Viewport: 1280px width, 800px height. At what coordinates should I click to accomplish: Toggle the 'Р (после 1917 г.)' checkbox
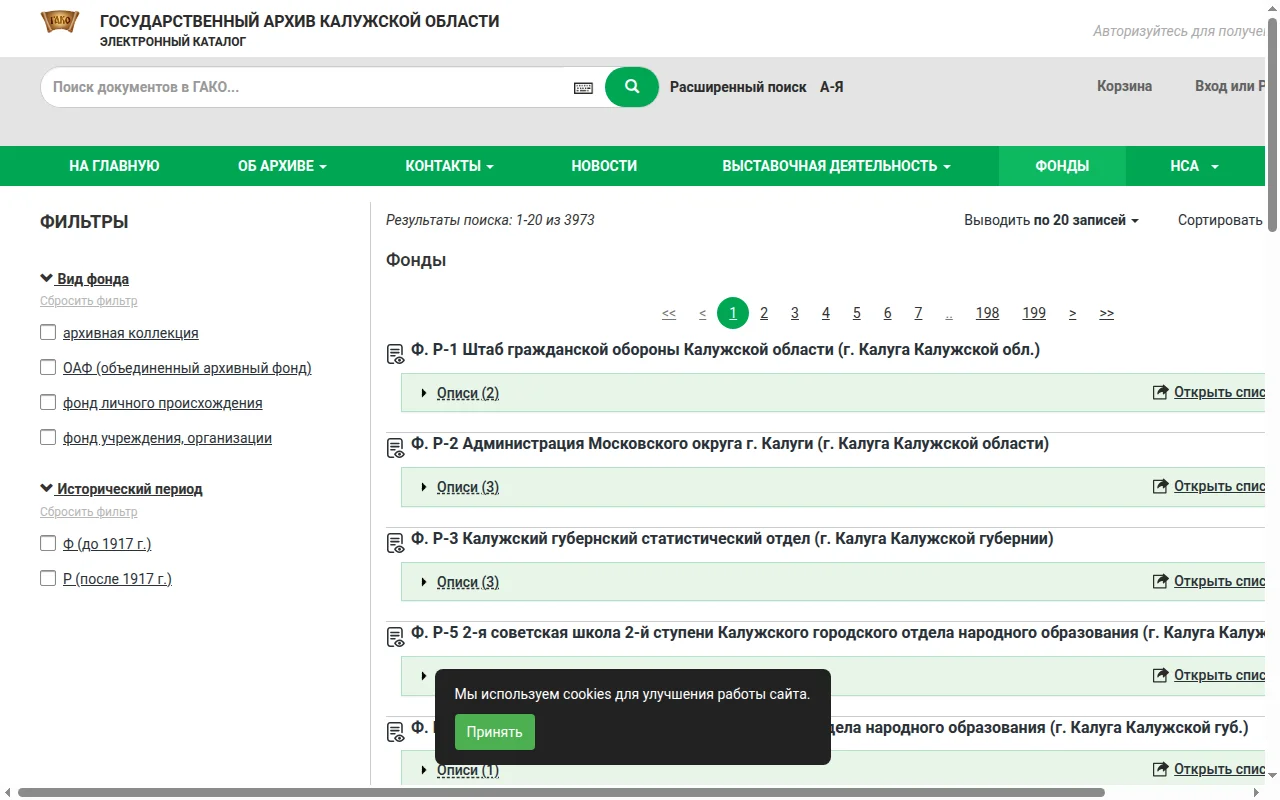pyautogui.click(x=48, y=578)
